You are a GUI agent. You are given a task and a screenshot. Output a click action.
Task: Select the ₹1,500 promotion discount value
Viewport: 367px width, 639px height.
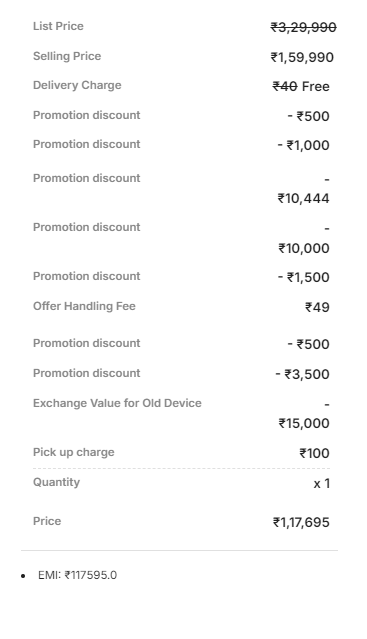pos(304,278)
